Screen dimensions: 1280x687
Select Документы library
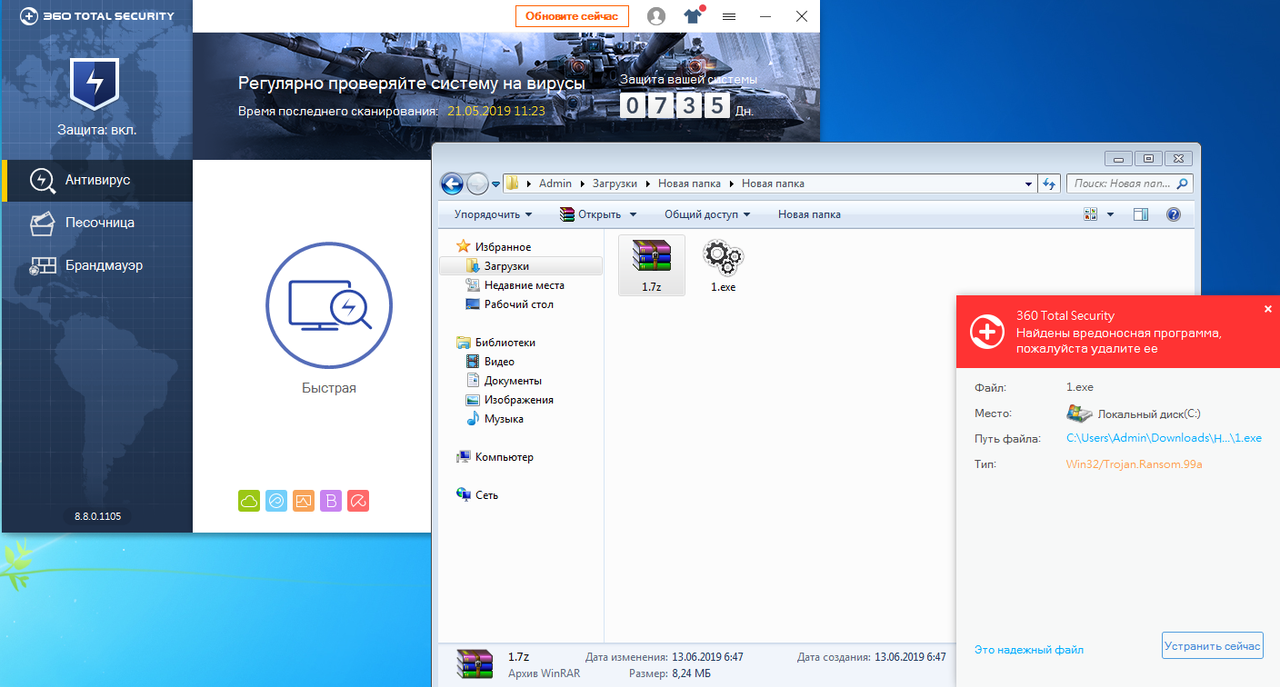[513, 380]
